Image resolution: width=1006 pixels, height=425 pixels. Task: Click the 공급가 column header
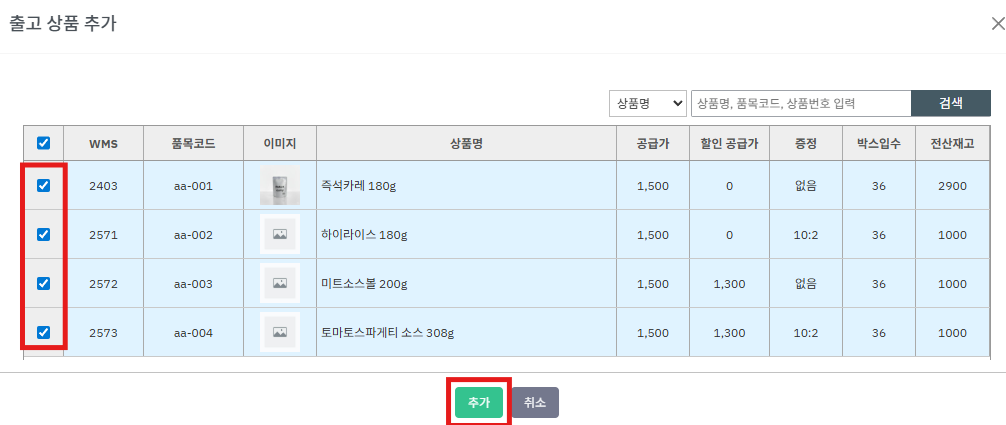point(652,143)
